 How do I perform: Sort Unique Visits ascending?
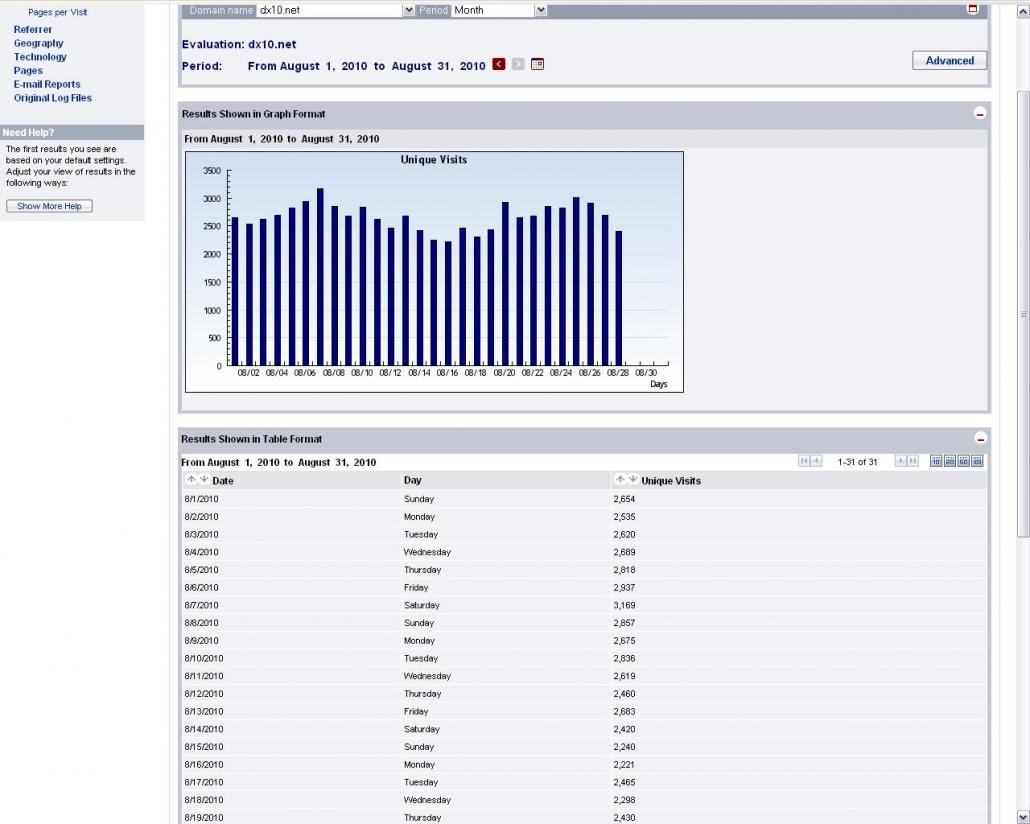coord(620,480)
